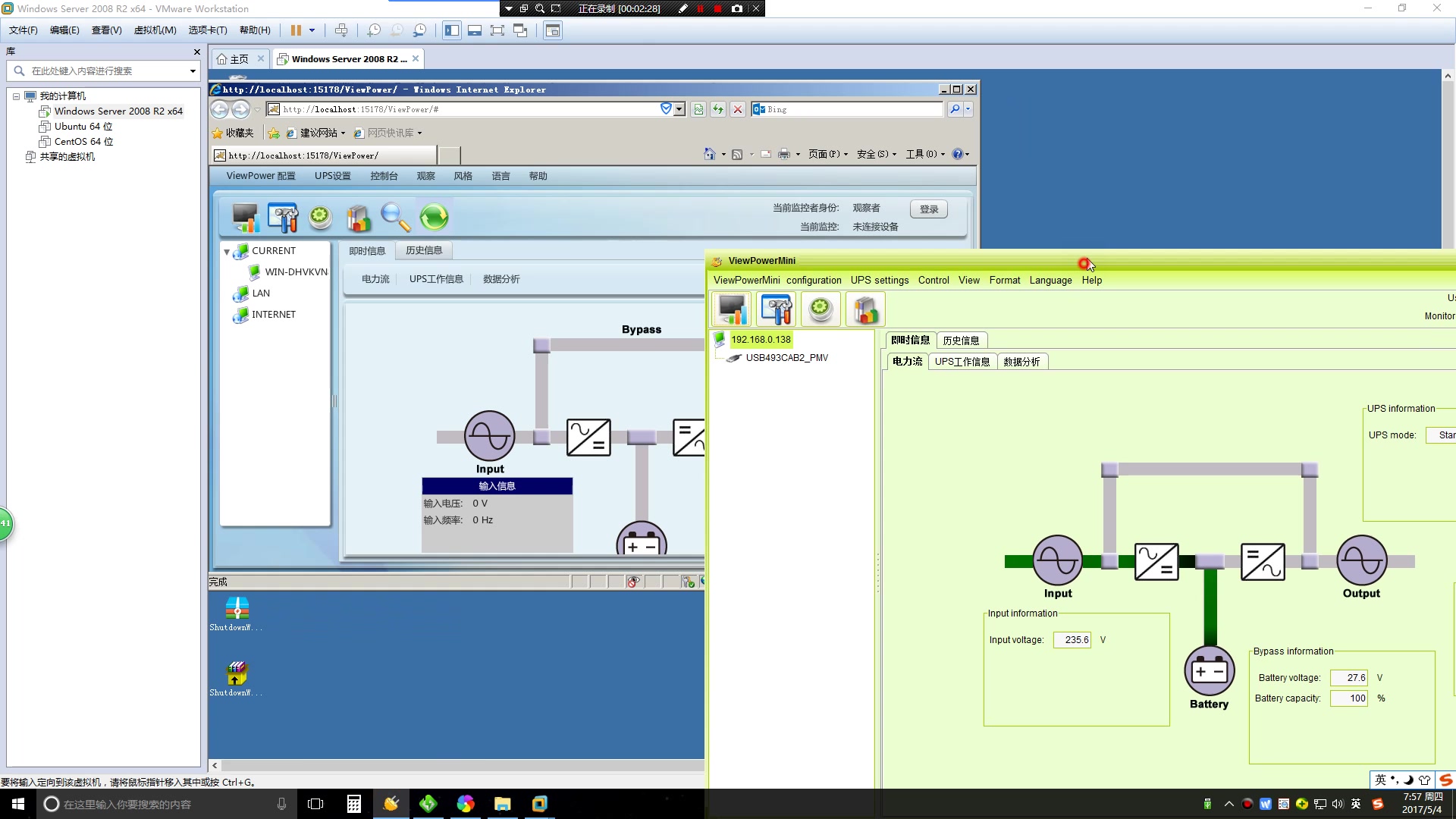Click the green refresh arrows icon in ViewPower web toolbar
1456x819 pixels.
coord(434,218)
